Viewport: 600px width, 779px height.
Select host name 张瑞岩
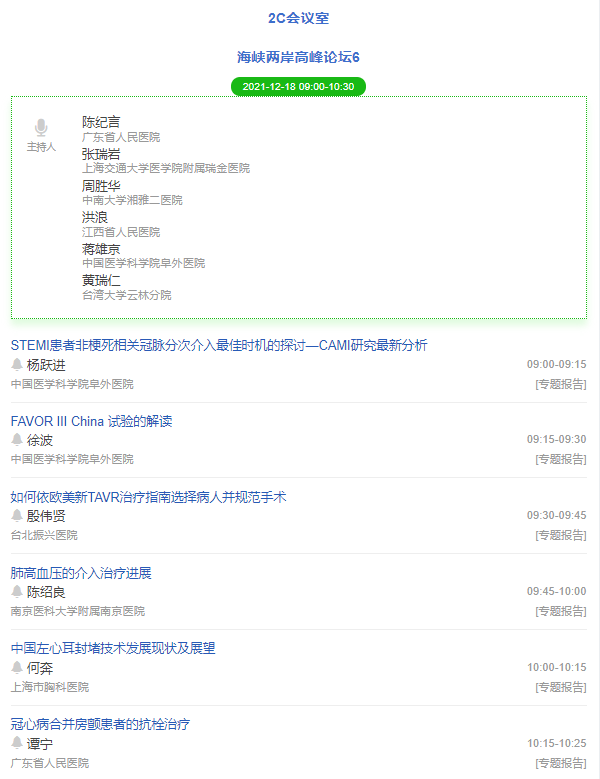[101, 154]
